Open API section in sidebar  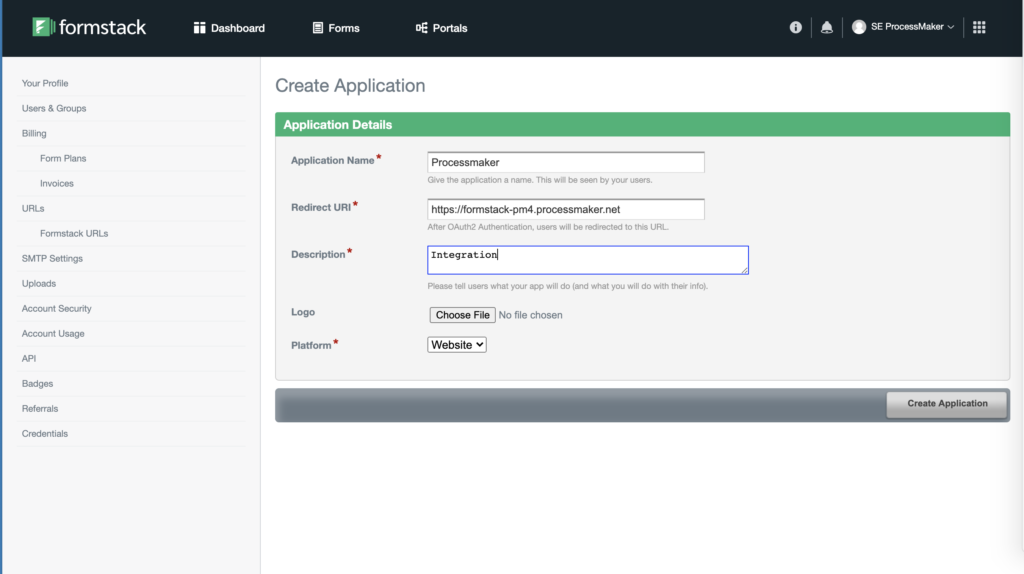pyautogui.click(x=29, y=359)
